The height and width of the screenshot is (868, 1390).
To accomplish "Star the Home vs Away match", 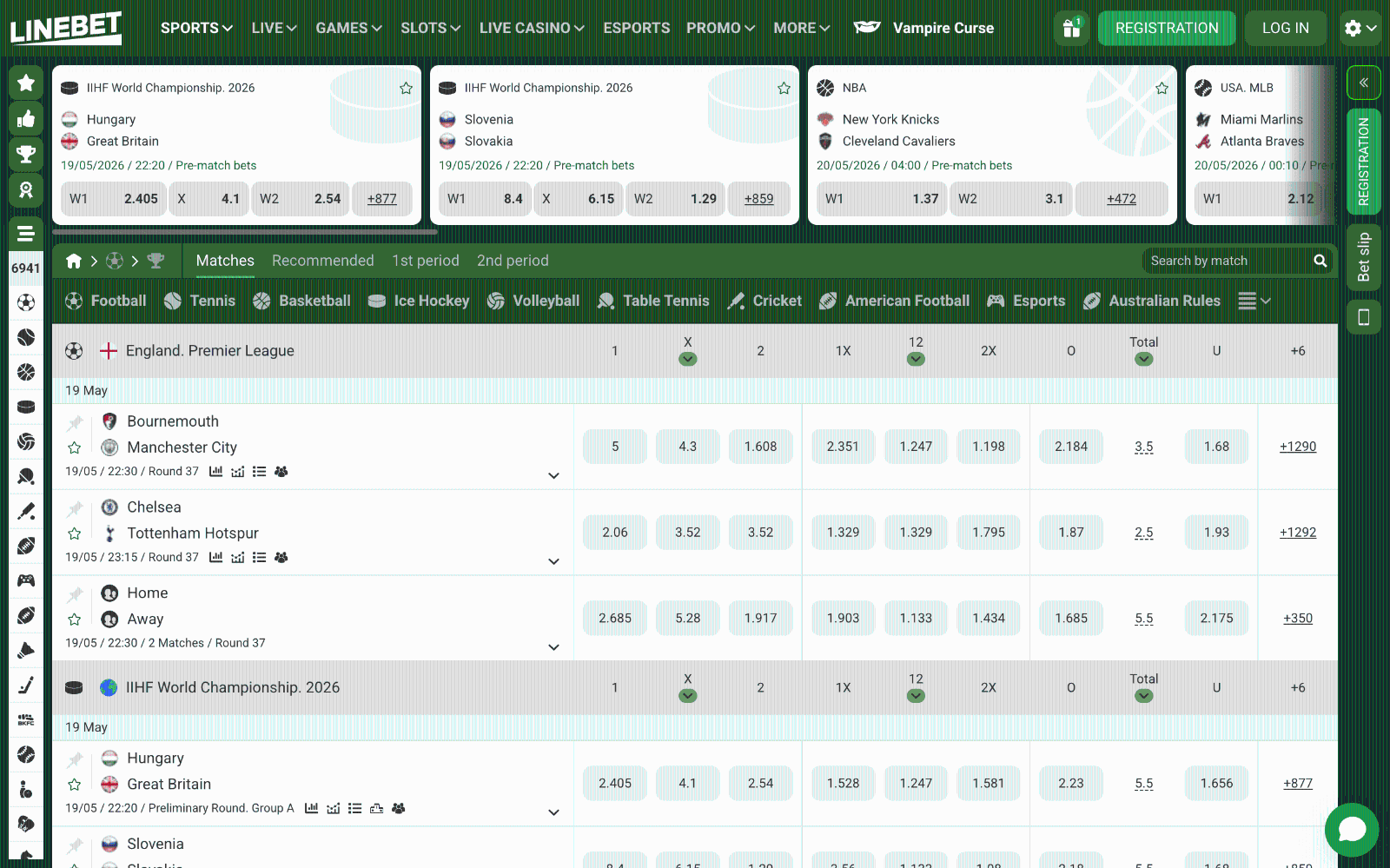I will (x=75, y=620).
